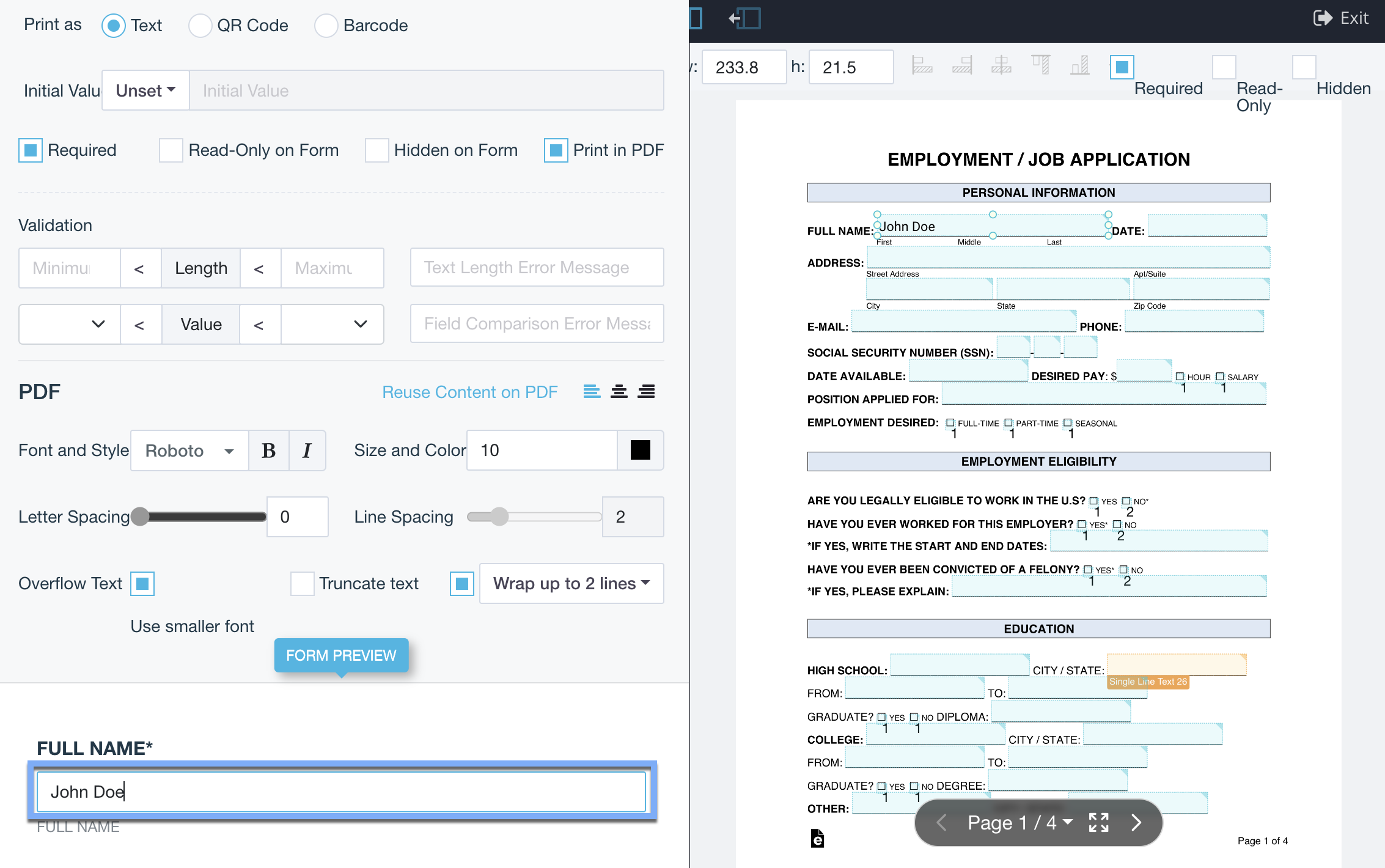Image resolution: width=1385 pixels, height=868 pixels.
Task: Select the QR Code print option
Action: (x=200, y=26)
